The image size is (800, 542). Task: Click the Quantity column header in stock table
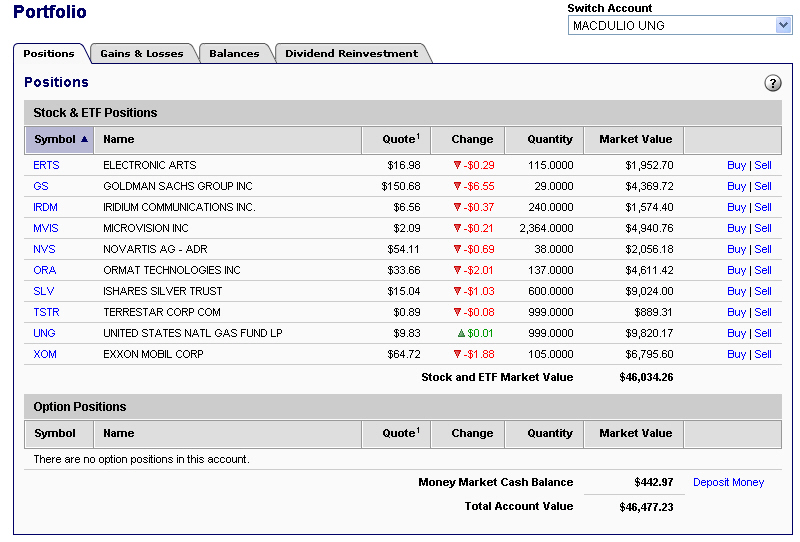[x=550, y=140]
